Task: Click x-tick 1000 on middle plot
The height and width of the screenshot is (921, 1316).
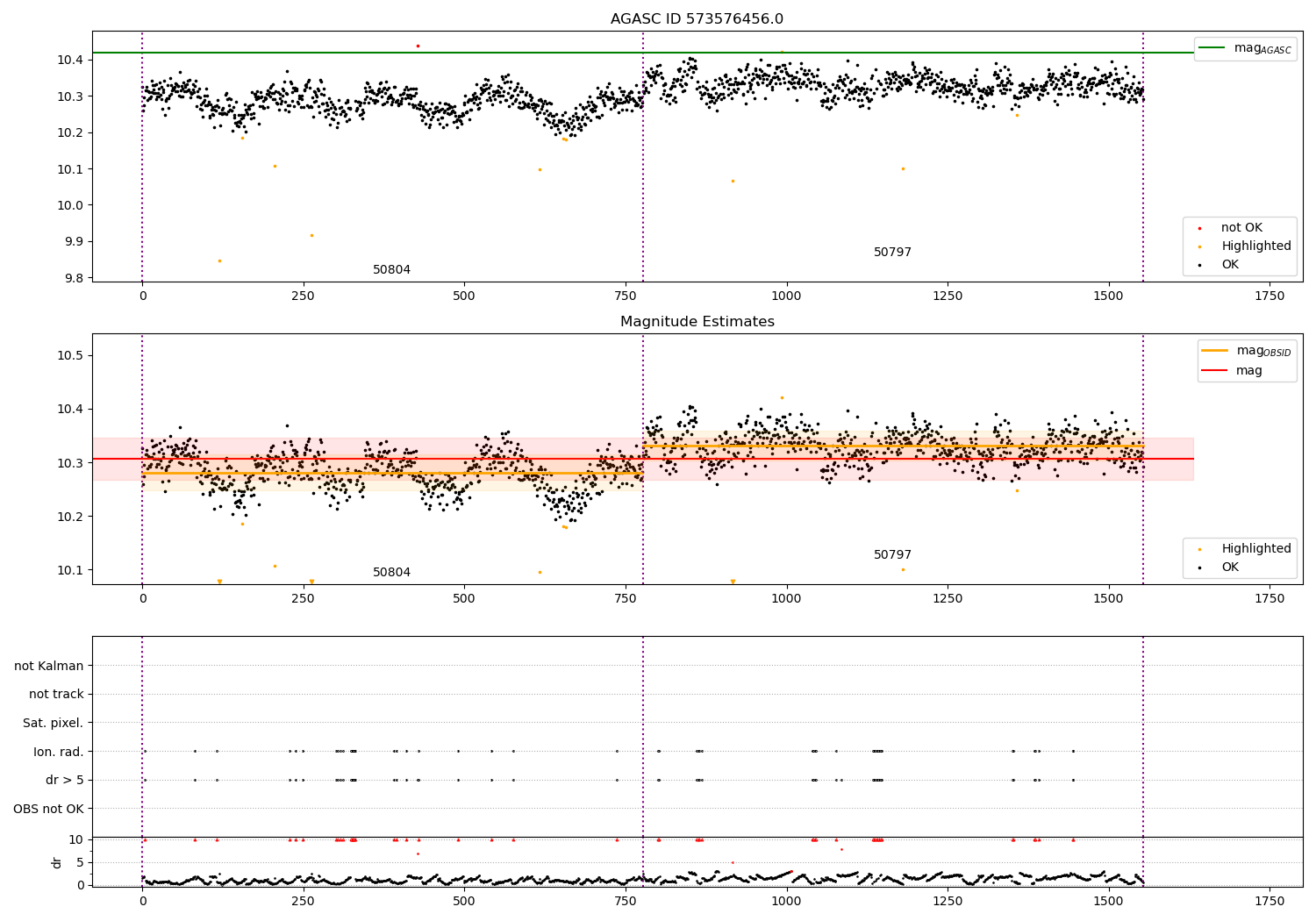Action: coord(786,599)
